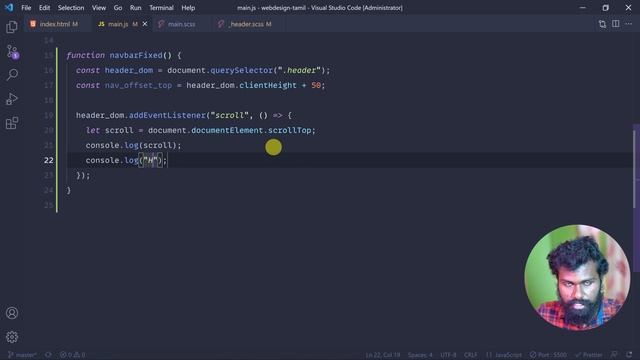The height and width of the screenshot is (360, 640).
Task: Click the Open Changes icon in editor toolbar
Action: point(602,24)
